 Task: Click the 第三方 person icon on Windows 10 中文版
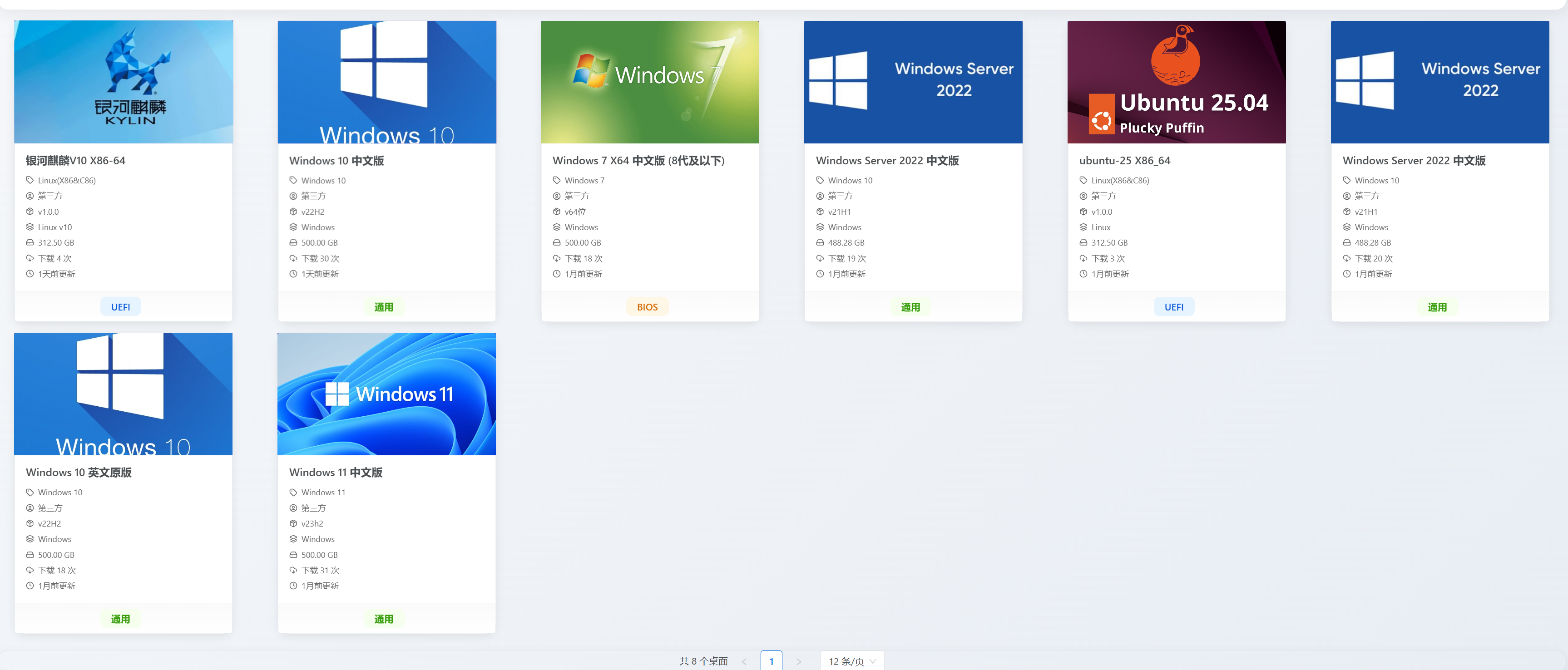point(293,196)
